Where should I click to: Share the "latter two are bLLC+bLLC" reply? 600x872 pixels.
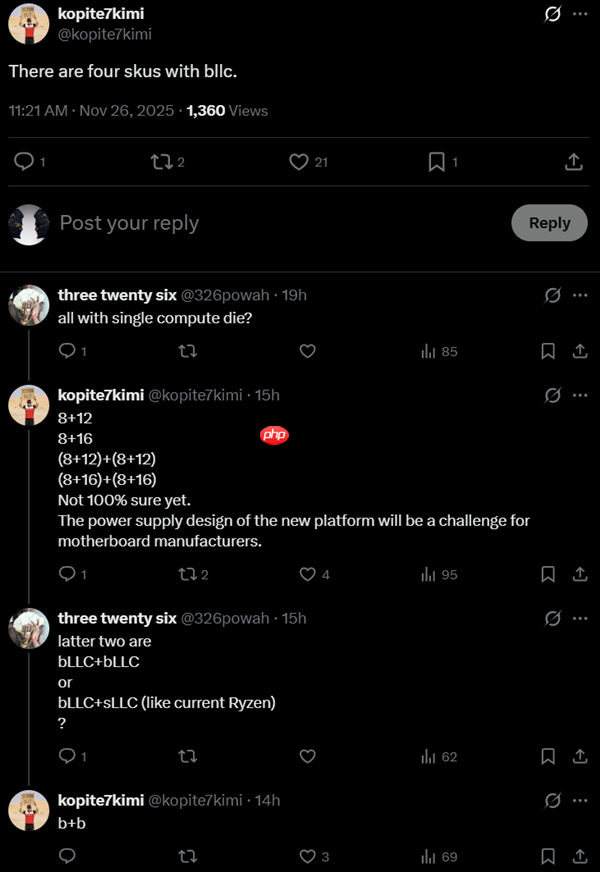(580, 756)
